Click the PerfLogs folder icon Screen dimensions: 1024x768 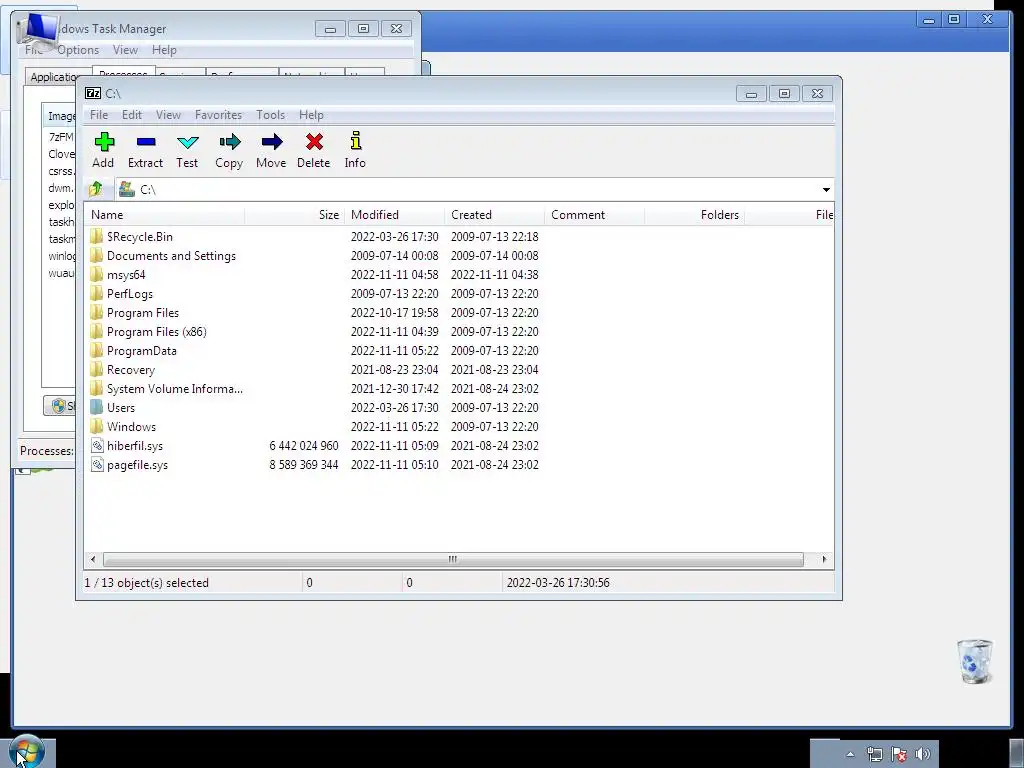(97, 293)
